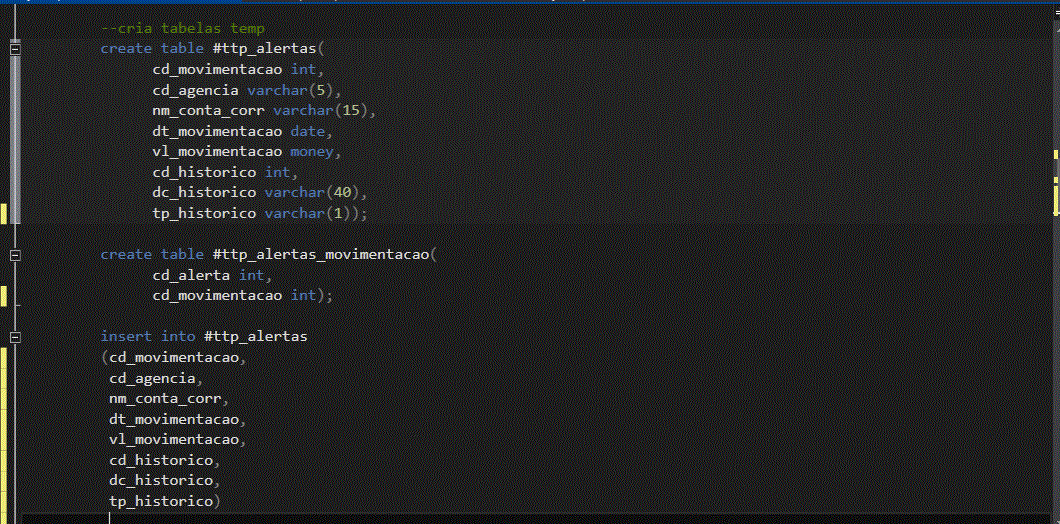Viewport: 1060px width, 524px height.
Task: Collapse the #ttp_alertas_movimentacao table definition
Action: [16, 255]
